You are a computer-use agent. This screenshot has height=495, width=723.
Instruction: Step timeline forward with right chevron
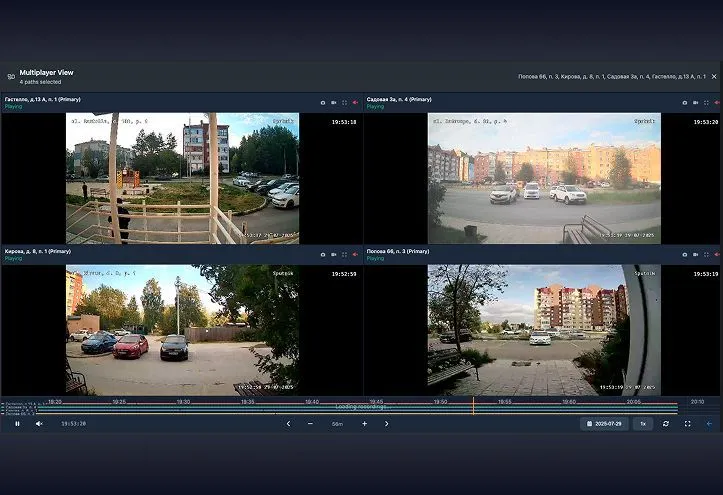click(x=386, y=424)
